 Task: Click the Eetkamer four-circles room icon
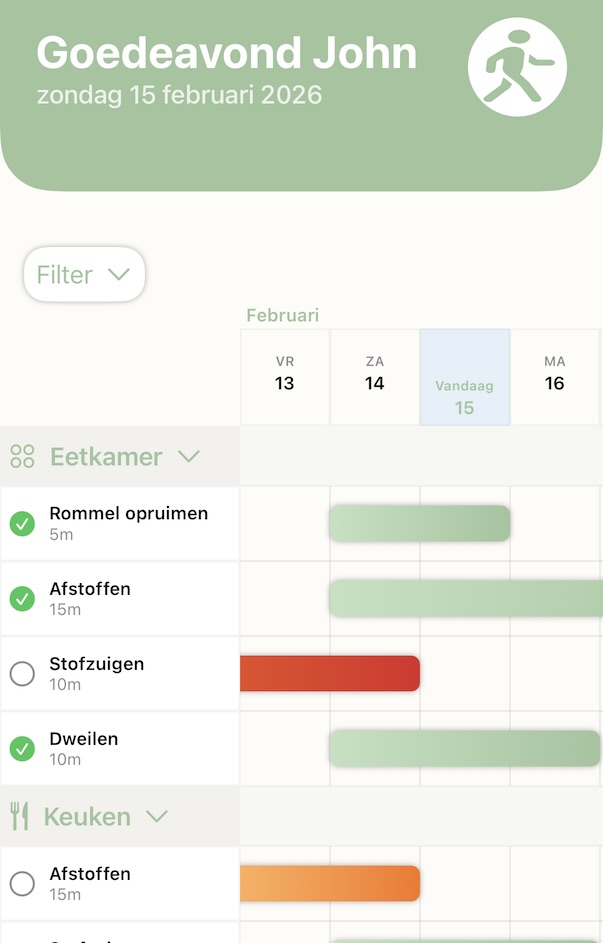[x=22, y=457]
